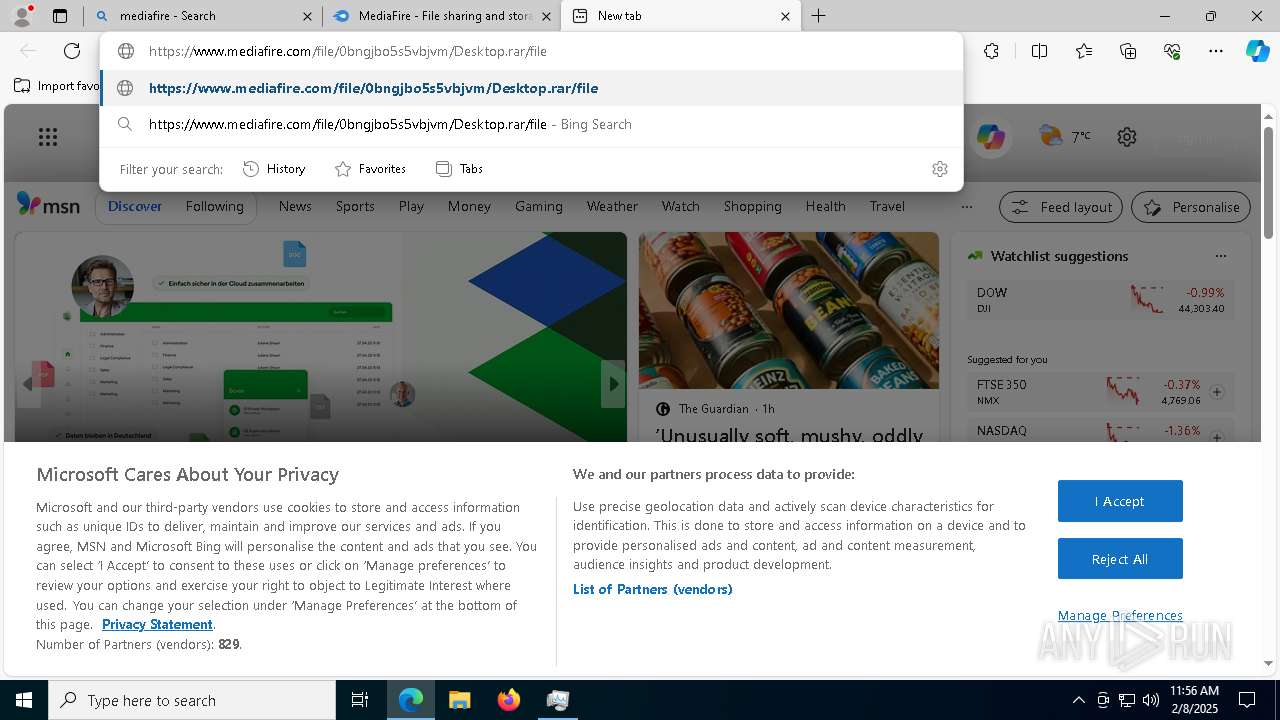
Task: Open Microsoft Edge in taskbar
Action: [411, 700]
